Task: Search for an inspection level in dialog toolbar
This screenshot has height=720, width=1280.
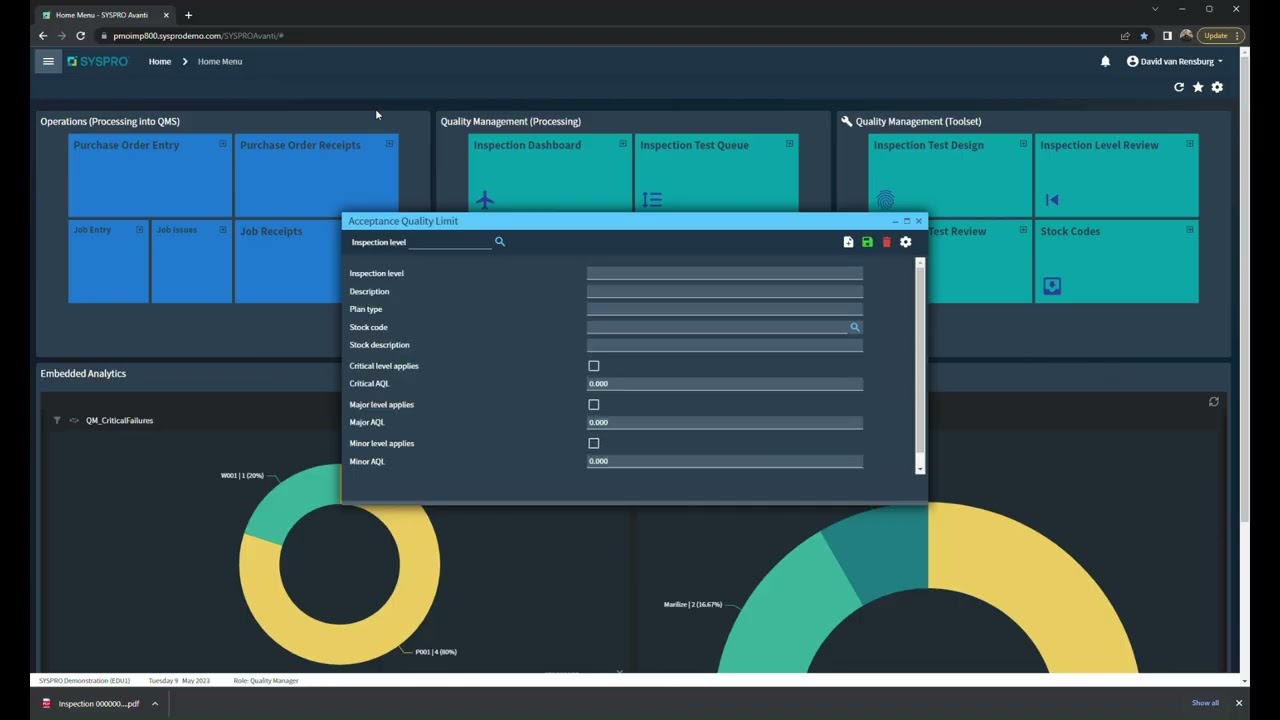Action: click(x=500, y=242)
